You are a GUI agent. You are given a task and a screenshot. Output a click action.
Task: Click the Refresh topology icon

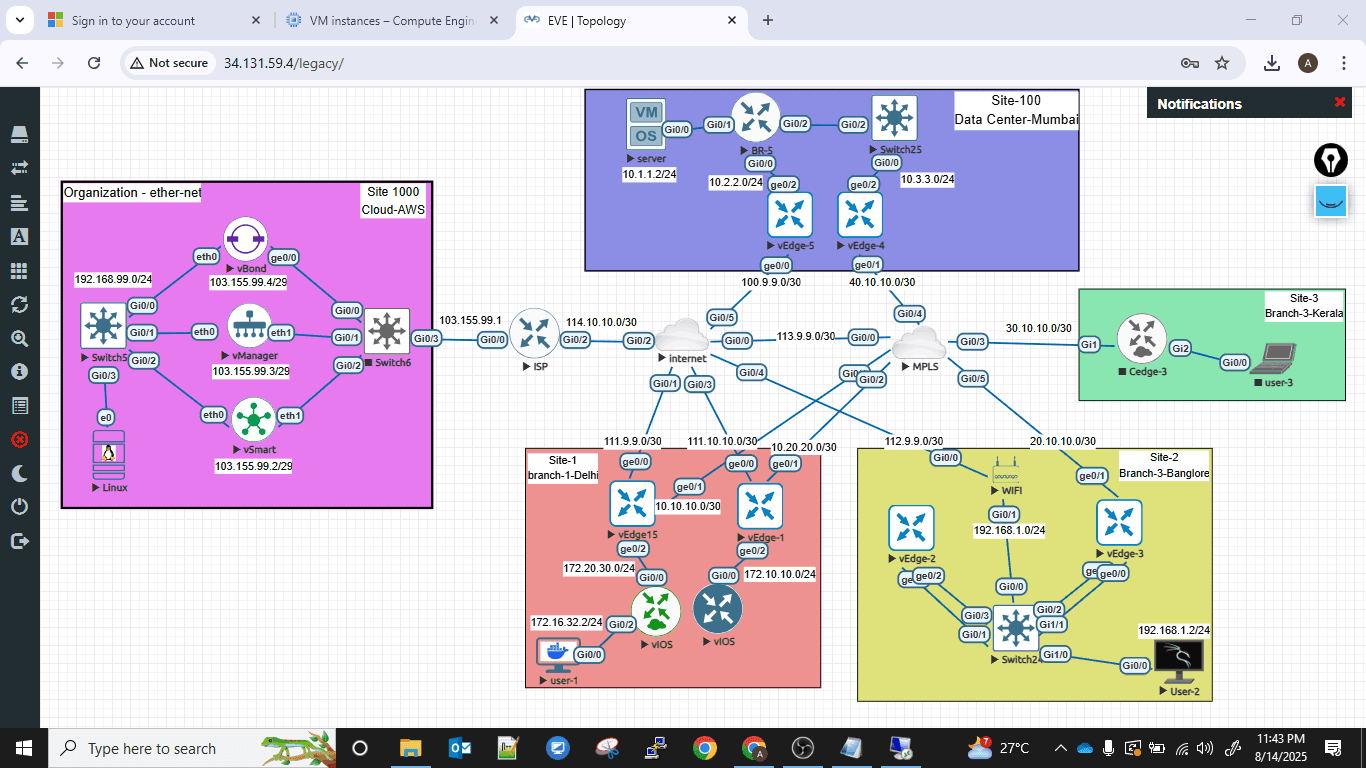[19, 304]
